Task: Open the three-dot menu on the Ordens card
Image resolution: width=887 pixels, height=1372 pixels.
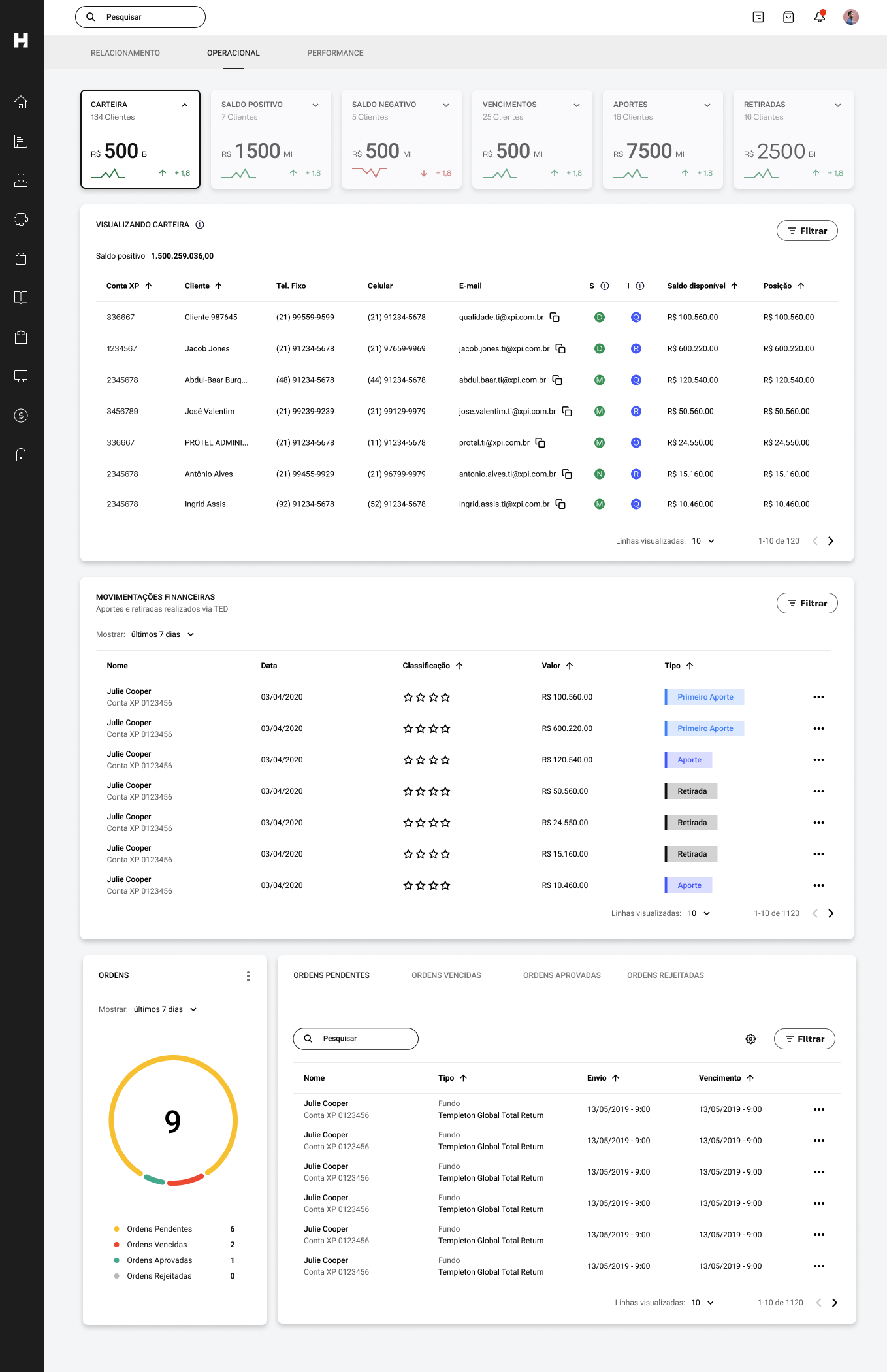Action: pos(248,976)
